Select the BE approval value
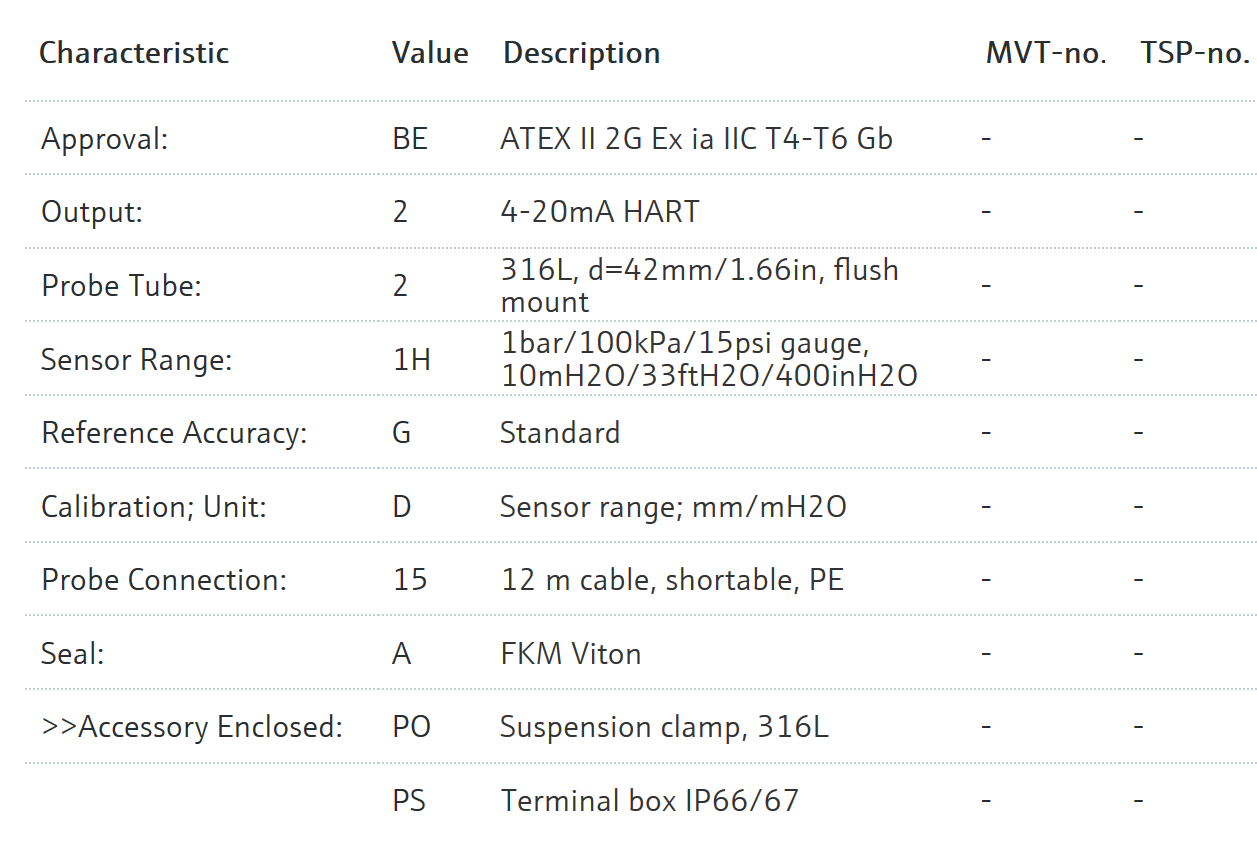1257x861 pixels. point(410,139)
